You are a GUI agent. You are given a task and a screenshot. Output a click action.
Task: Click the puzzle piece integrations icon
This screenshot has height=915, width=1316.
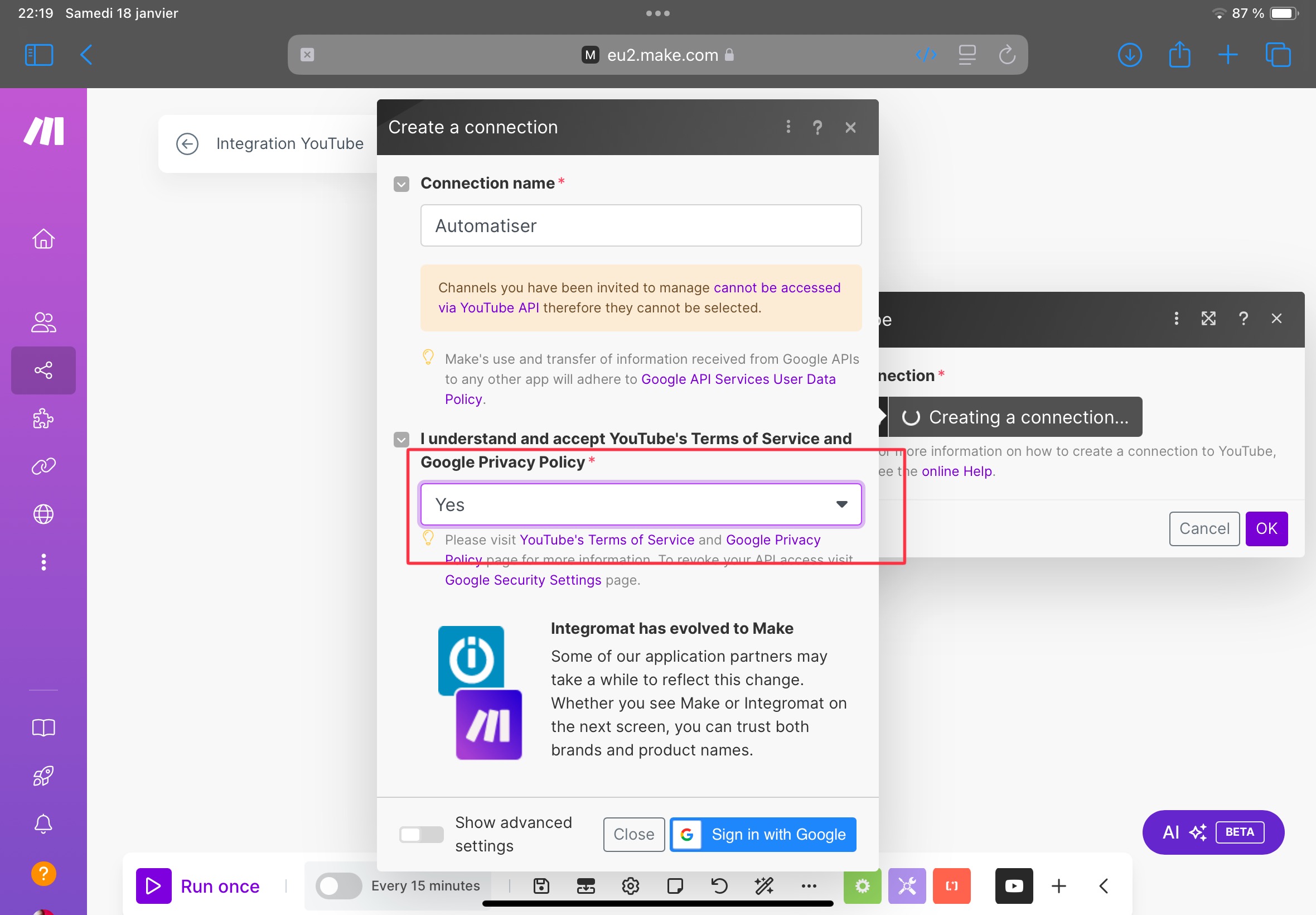[x=43, y=418]
